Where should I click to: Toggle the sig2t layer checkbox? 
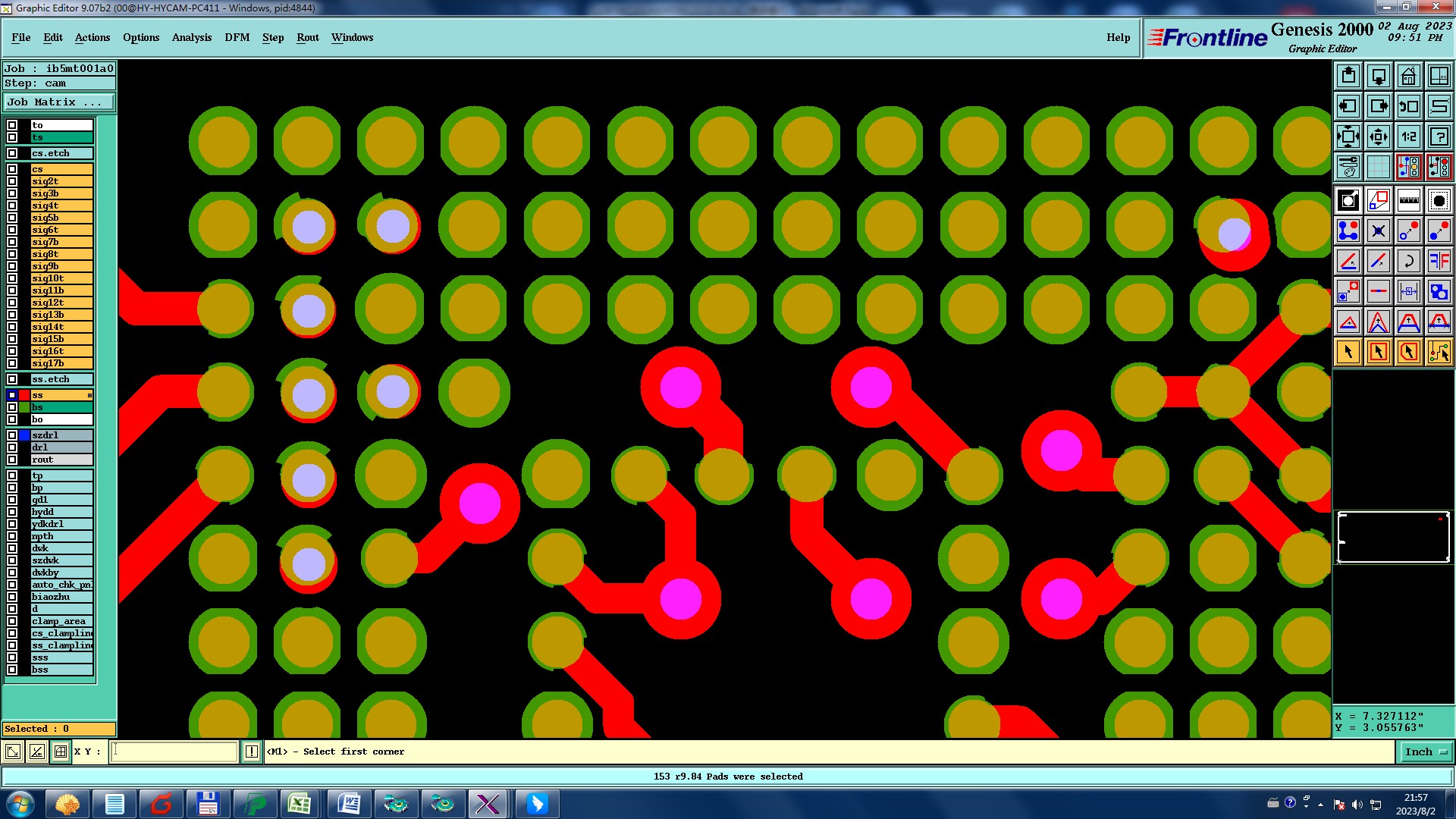click(x=12, y=181)
